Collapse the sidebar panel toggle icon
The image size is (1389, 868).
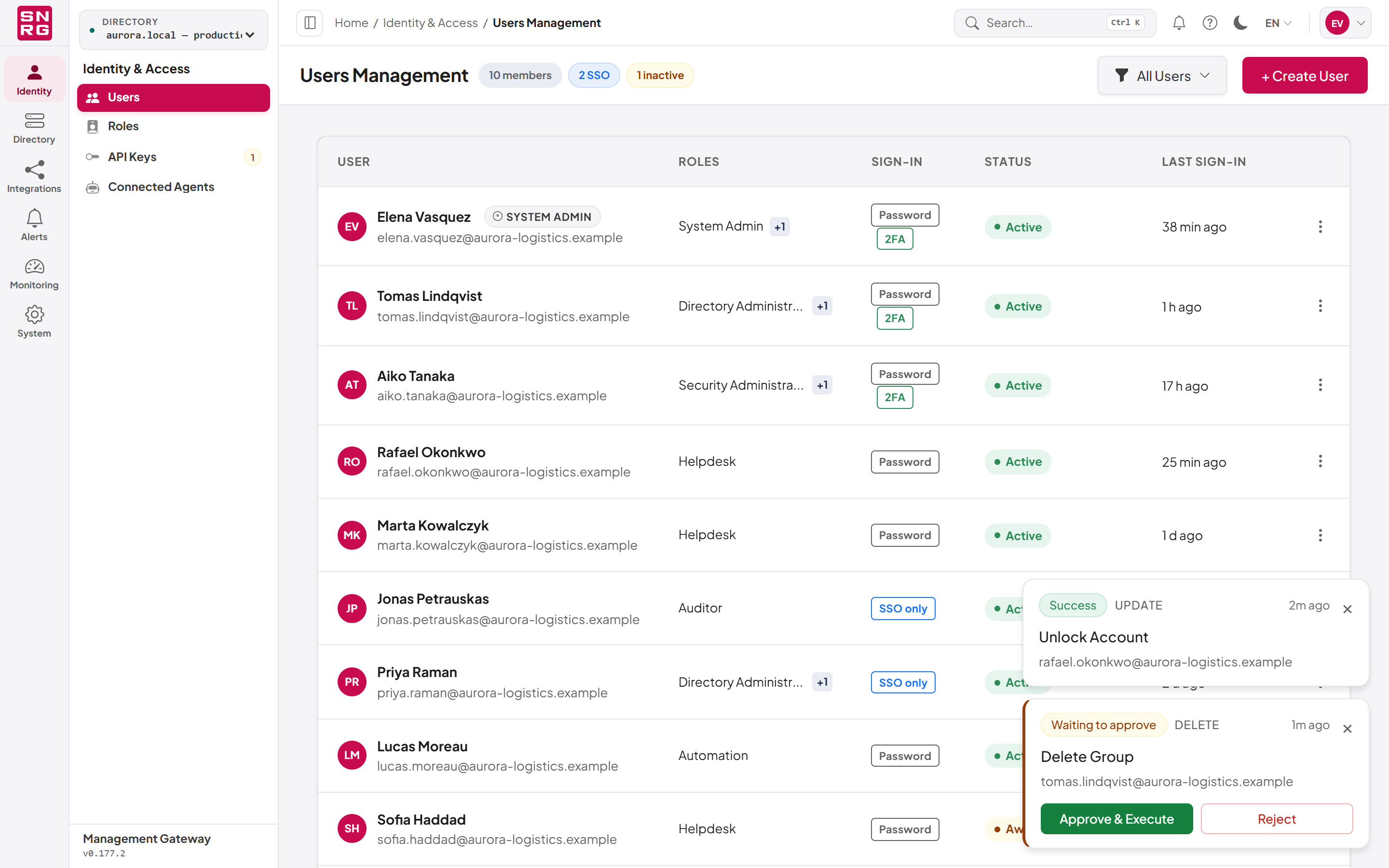click(x=309, y=23)
